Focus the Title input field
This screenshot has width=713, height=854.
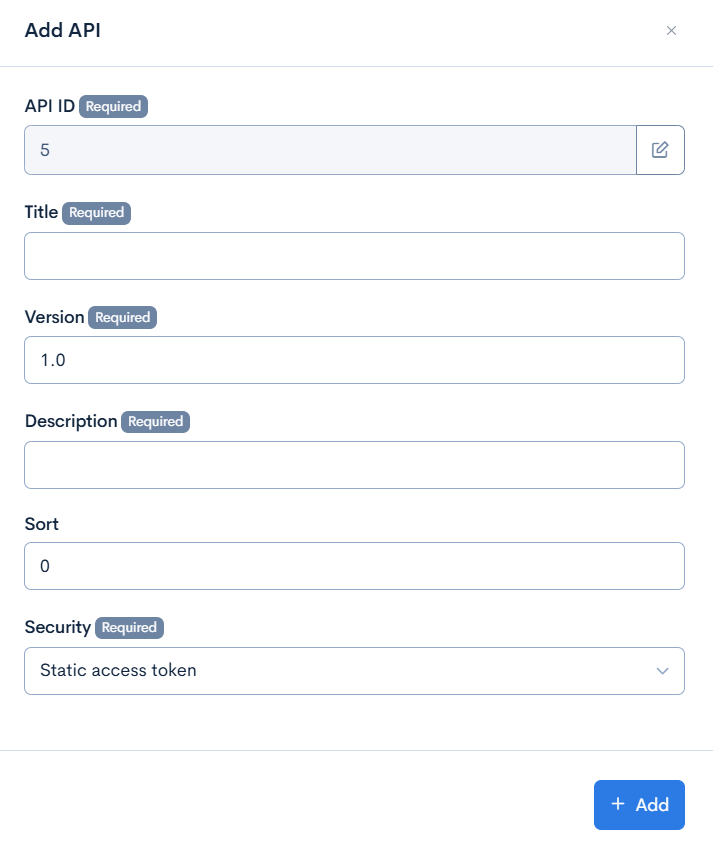tap(354, 256)
